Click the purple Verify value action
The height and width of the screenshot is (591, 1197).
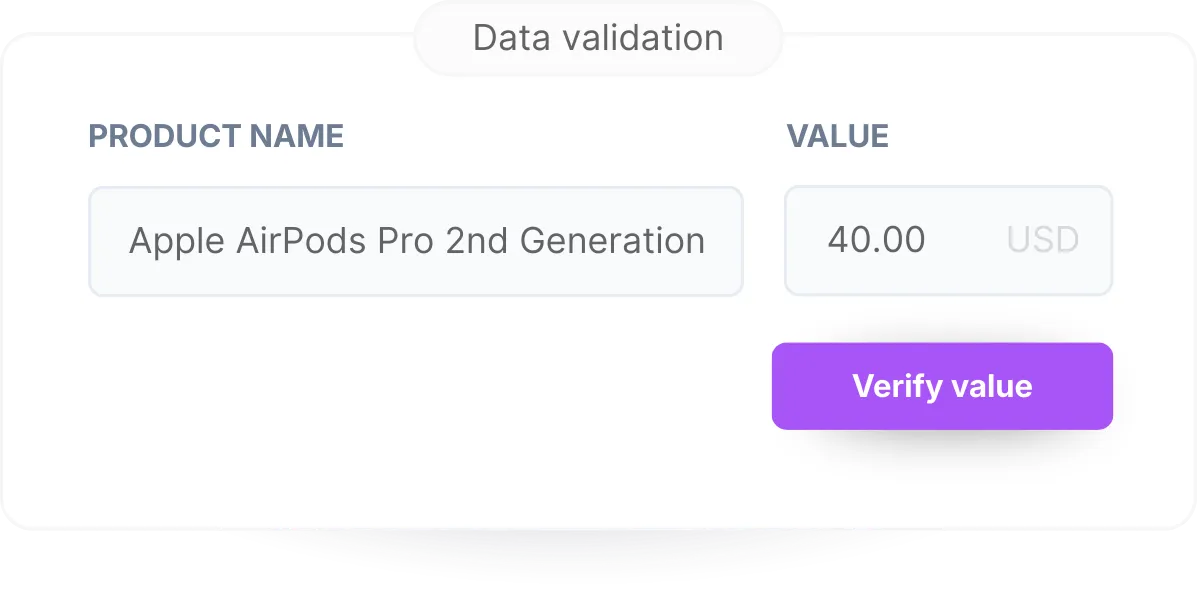tap(941, 386)
